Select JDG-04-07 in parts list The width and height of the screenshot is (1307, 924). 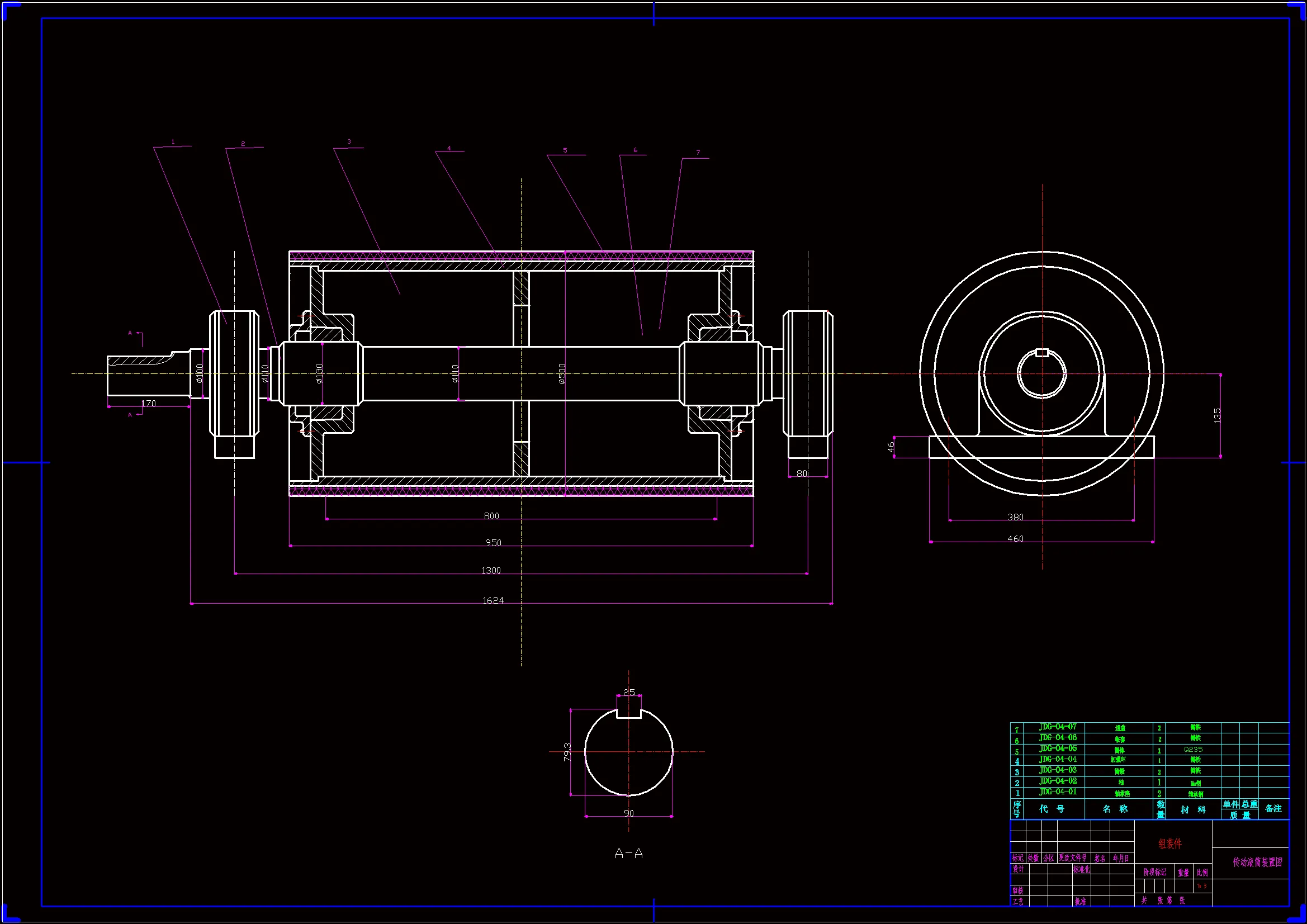coord(1058,727)
